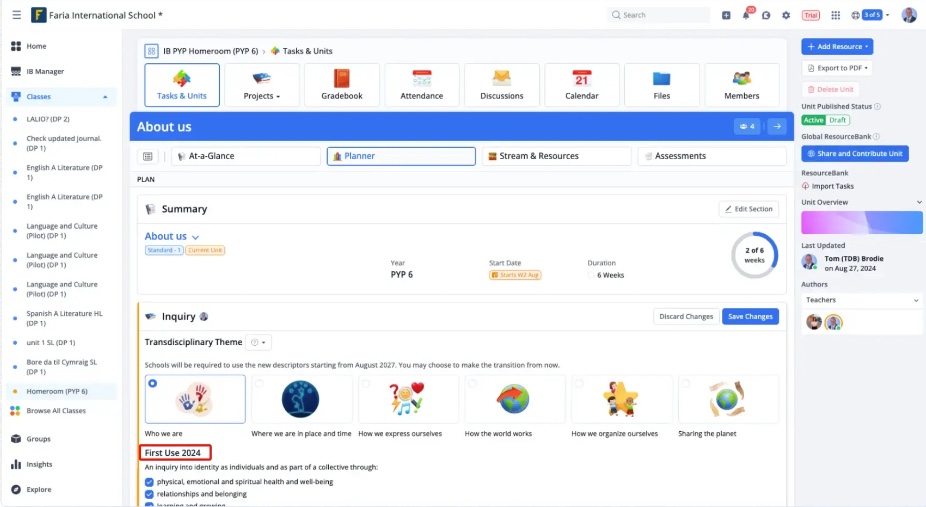The height and width of the screenshot is (507, 926).
Task: Select How we organize ourselves theme
Action: pyautogui.click(x=621, y=399)
